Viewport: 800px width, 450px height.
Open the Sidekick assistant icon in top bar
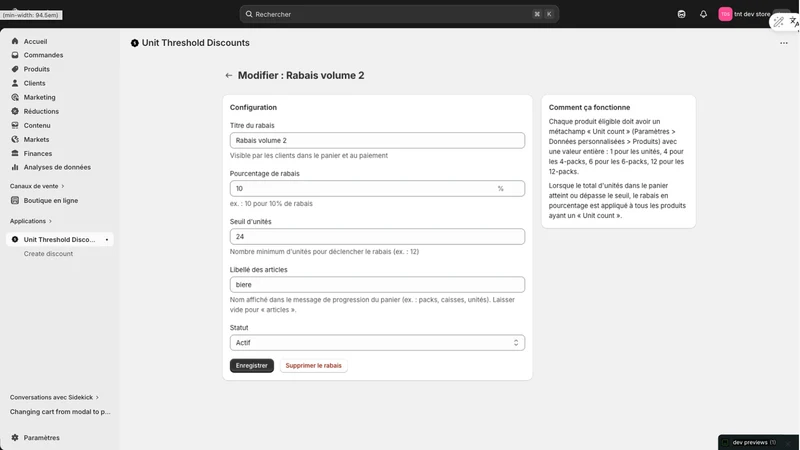click(682, 14)
